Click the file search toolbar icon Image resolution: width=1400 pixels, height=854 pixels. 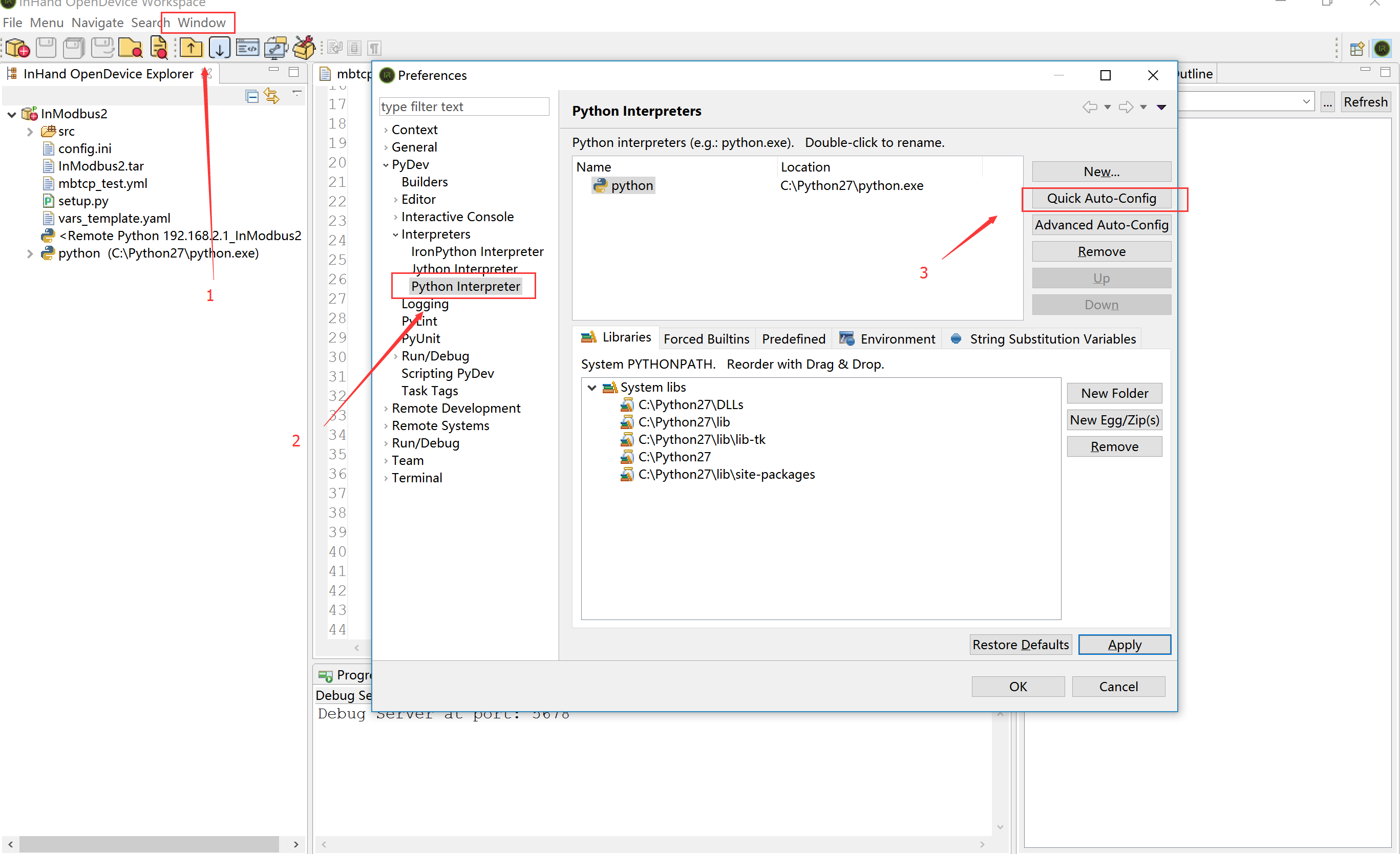coord(159,48)
